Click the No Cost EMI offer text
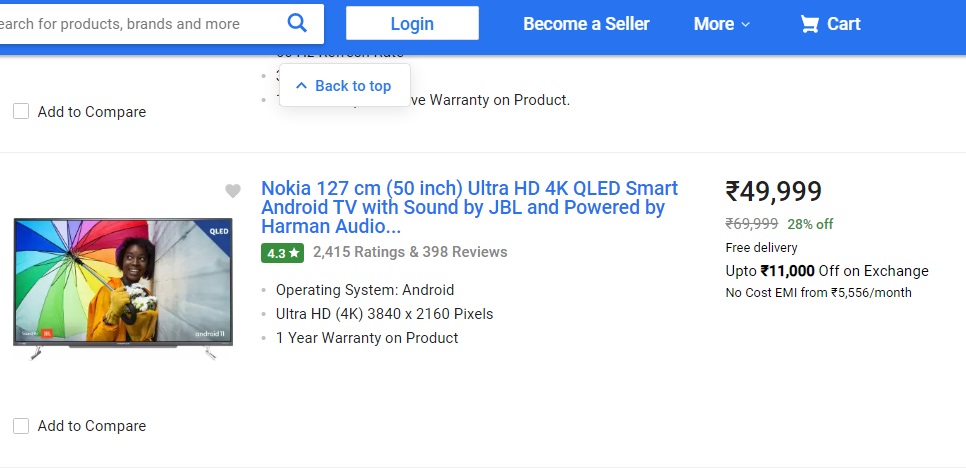The image size is (966, 468). [818, 293]
